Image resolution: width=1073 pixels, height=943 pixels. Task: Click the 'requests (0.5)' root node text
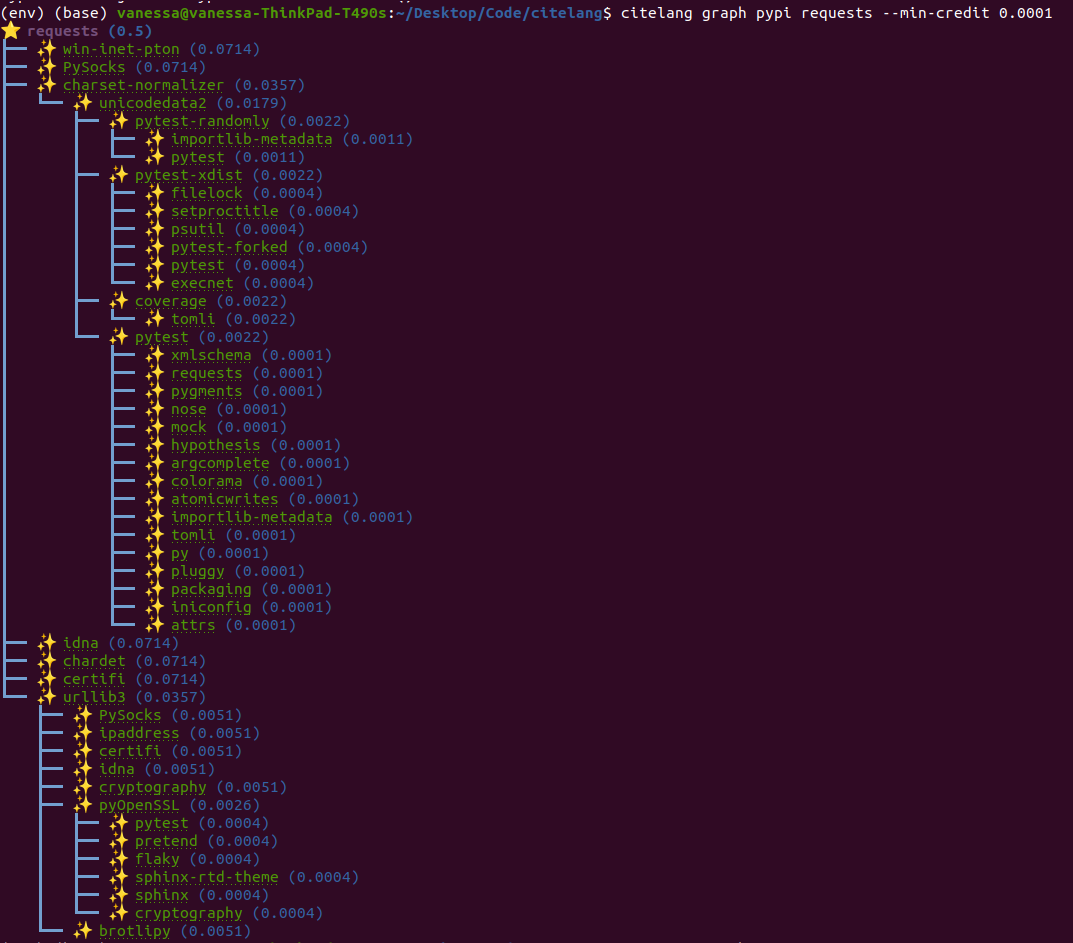90,31
